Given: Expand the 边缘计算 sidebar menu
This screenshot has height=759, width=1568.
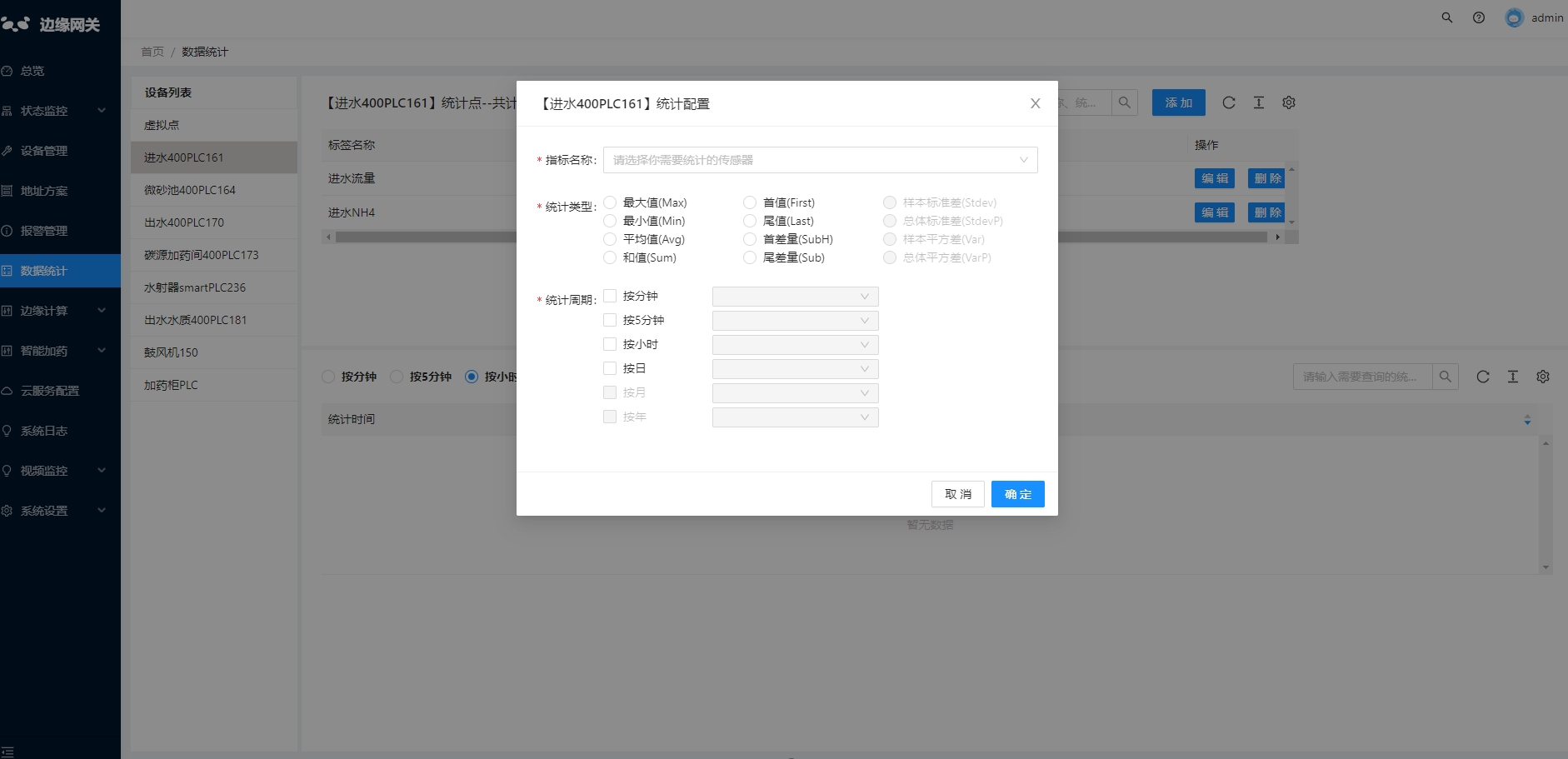Looking at the screenshot, I should tap(60, 311).
